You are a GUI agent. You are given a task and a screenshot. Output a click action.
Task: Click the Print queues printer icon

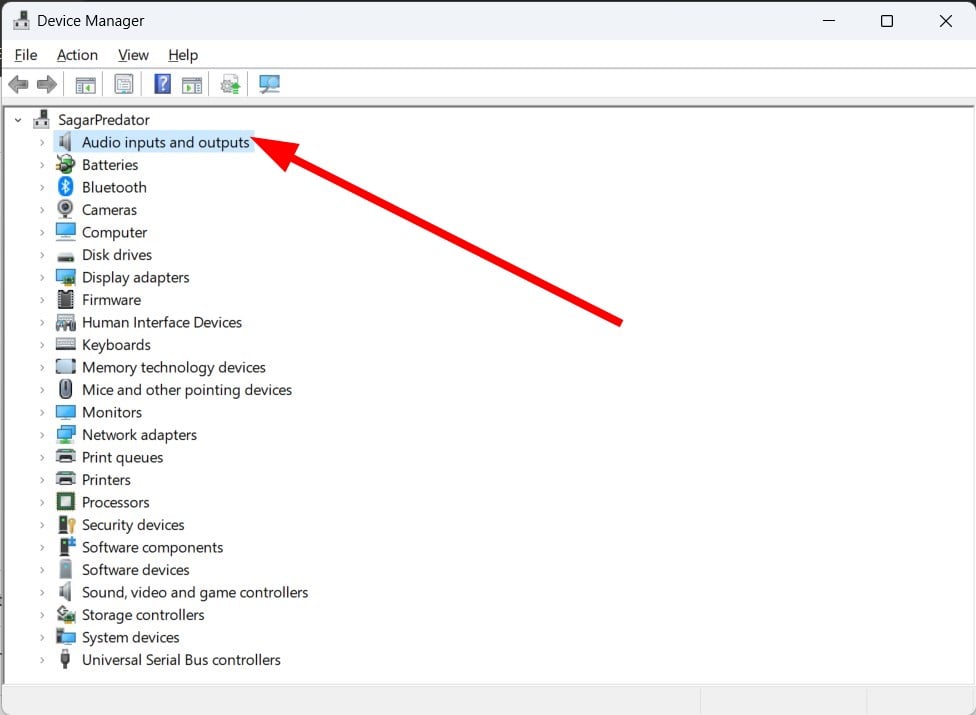(65, 456)
